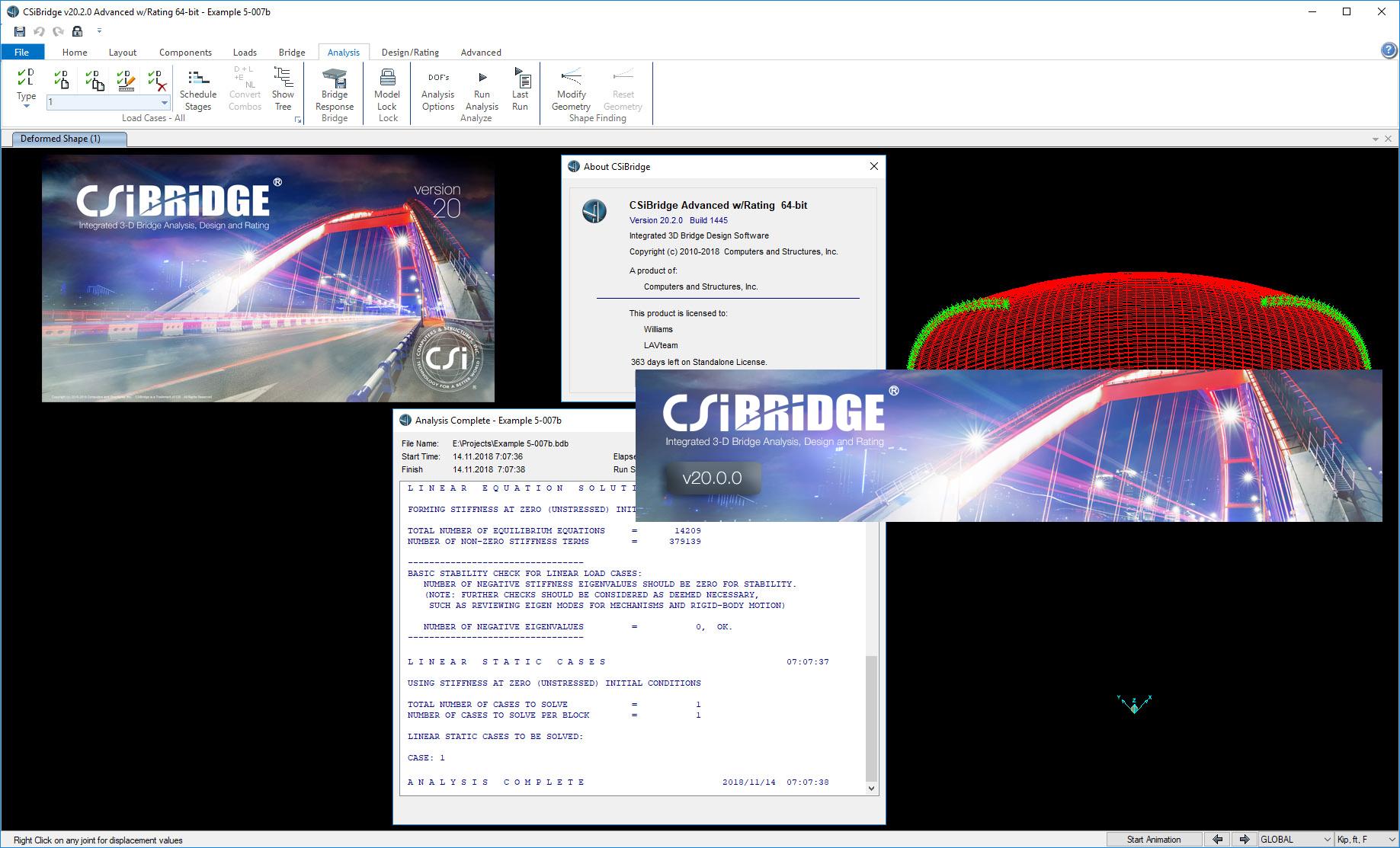The width and height of the screenshot is (1400, 848).
Task: Show the Last Run log
Action: pos(521,89)
